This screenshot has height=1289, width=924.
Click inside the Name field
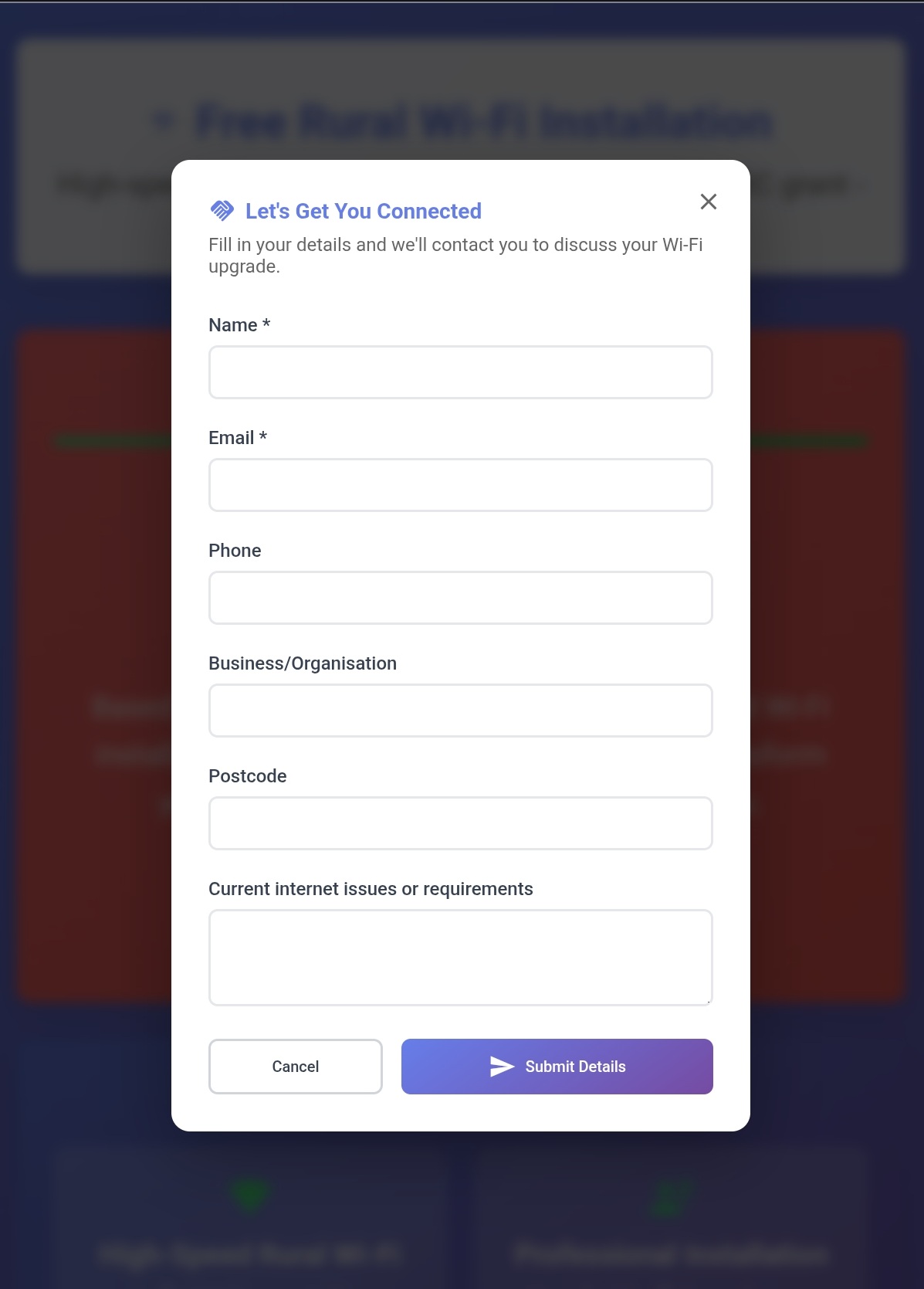point(460,371)
